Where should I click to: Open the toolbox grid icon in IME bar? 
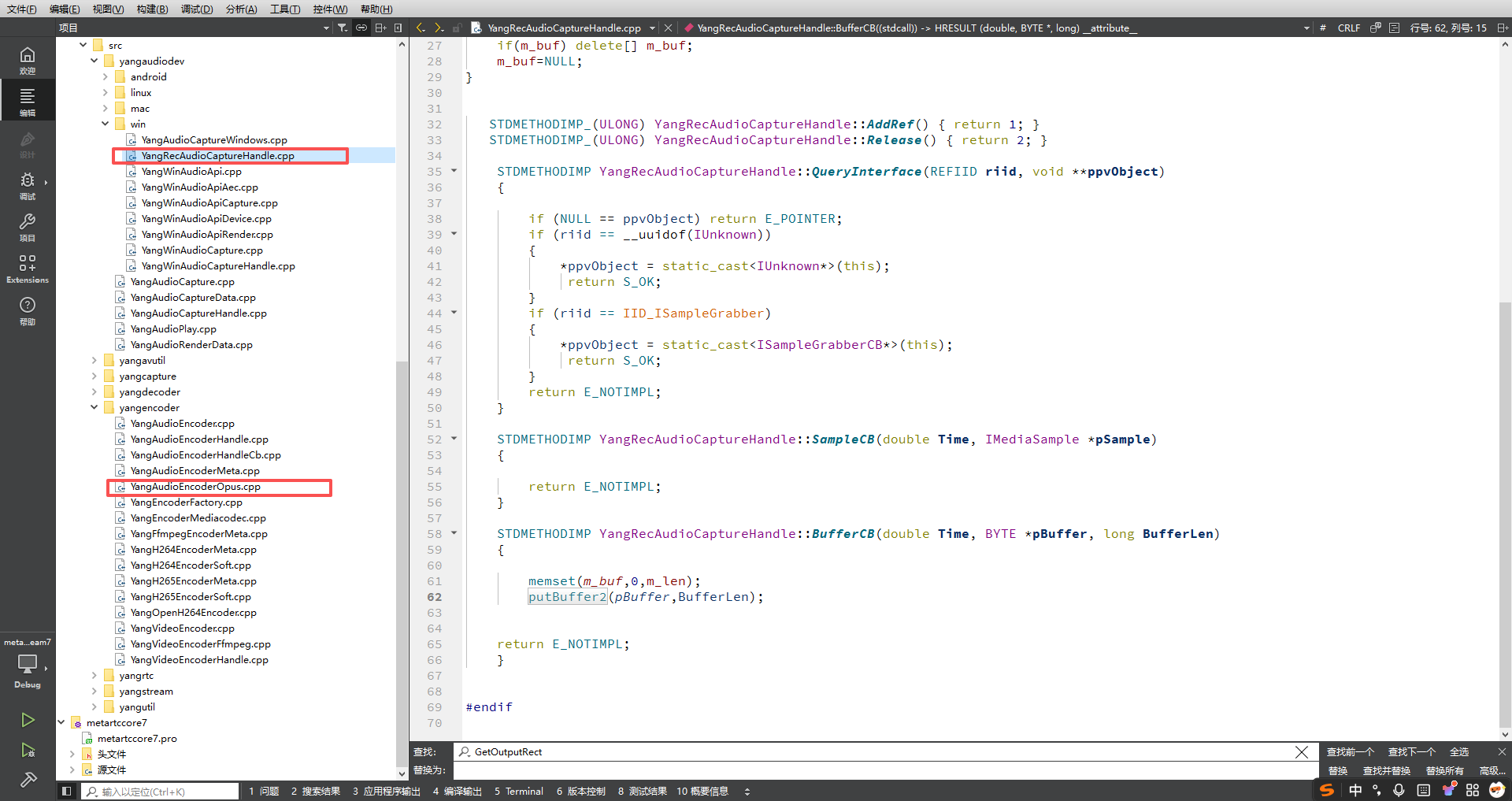[x=1473, y=790]
